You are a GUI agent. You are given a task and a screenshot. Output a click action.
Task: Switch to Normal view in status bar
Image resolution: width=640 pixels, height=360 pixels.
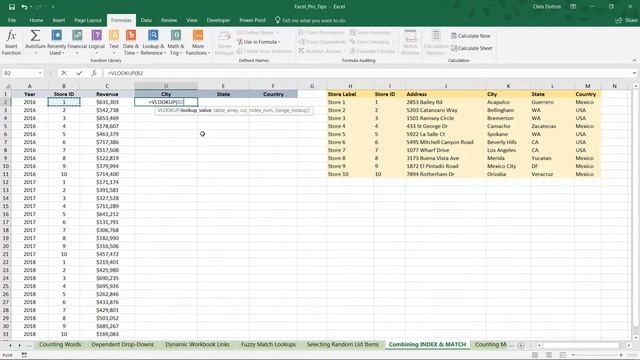click(x=535, y=355)
